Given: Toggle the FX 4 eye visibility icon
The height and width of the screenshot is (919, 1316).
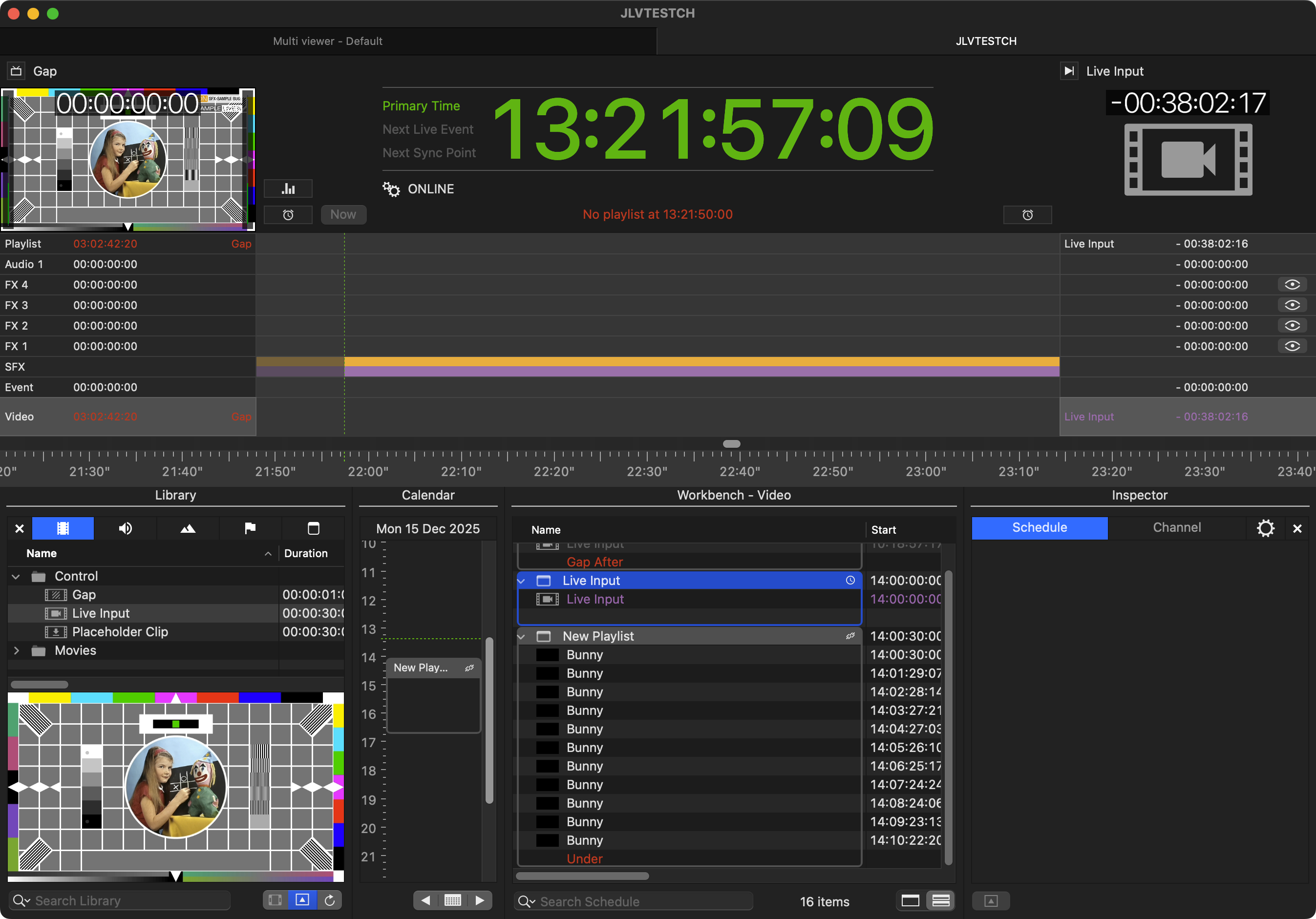Looking at the screenshot, I should pos(1292,285).
